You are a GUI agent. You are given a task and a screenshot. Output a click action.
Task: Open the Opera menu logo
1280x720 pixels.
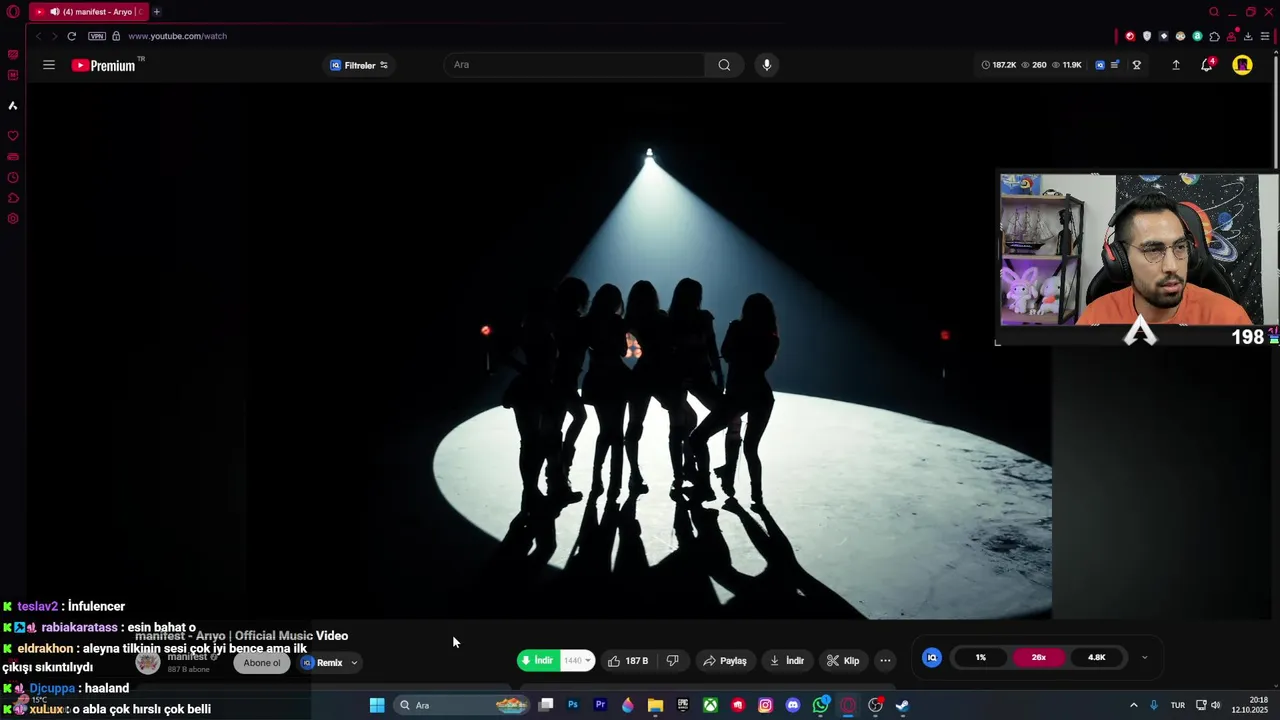point(13,12)
